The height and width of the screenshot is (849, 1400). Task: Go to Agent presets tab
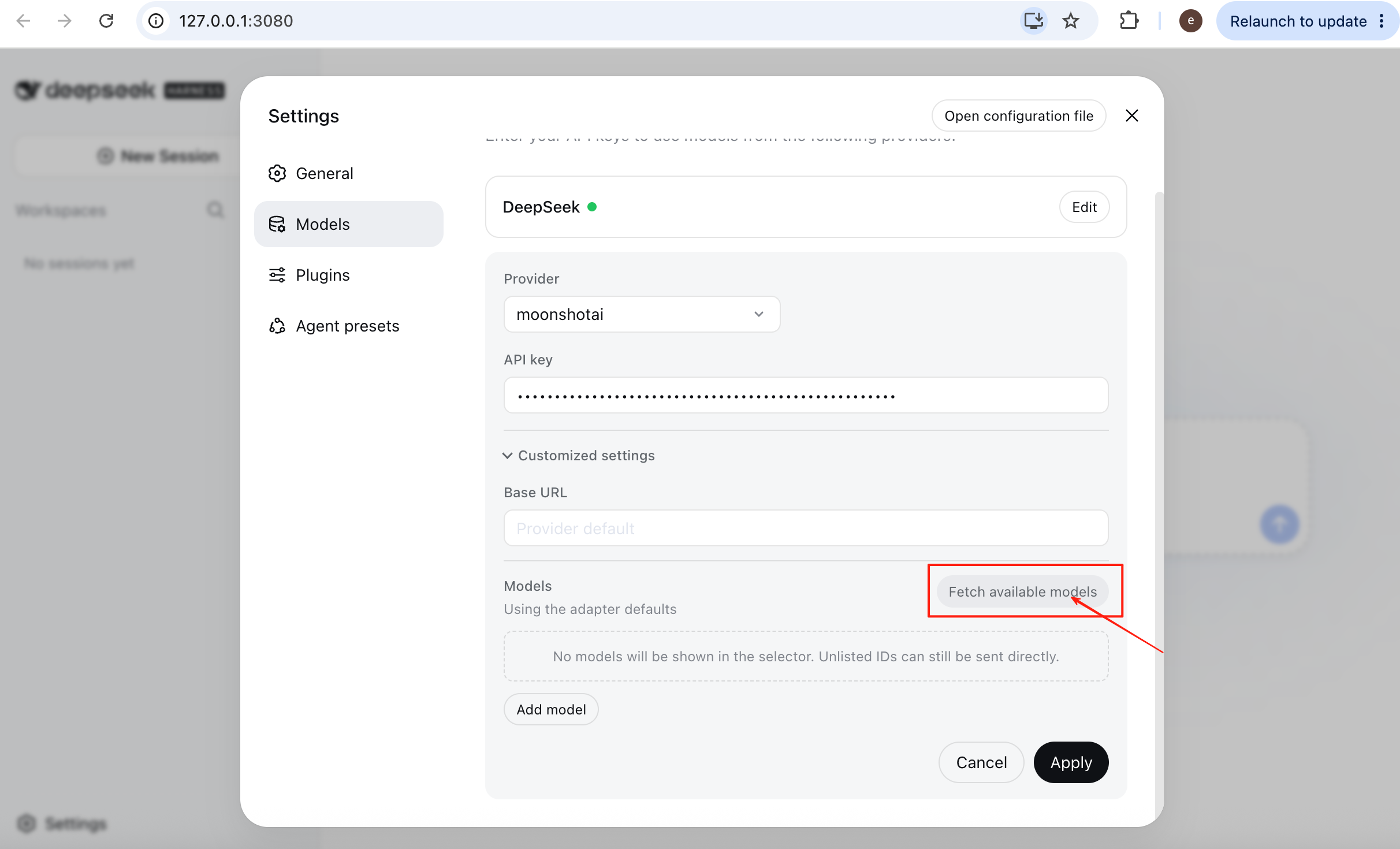point(349,326)
